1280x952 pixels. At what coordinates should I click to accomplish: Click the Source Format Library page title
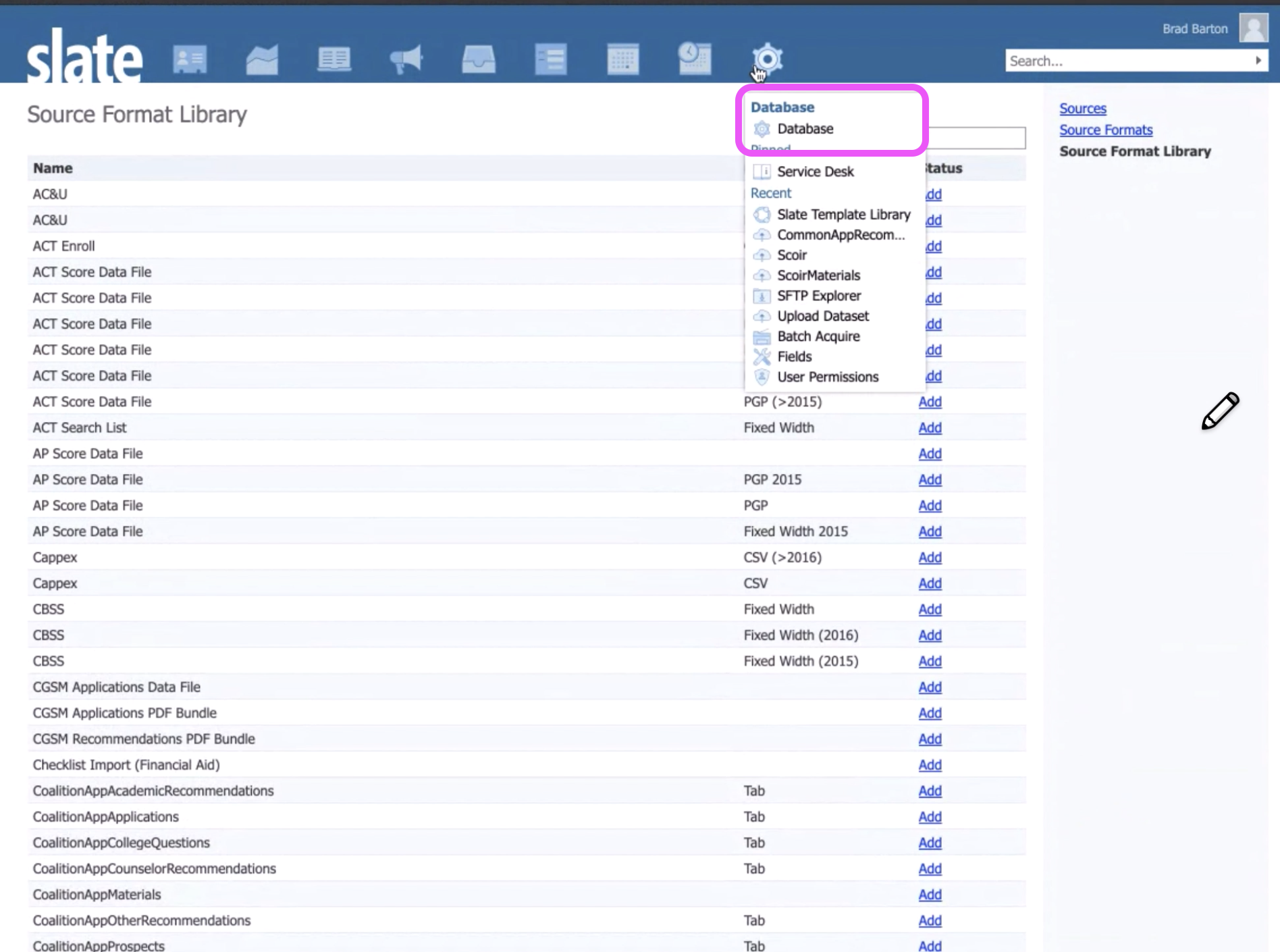[137, 114]
